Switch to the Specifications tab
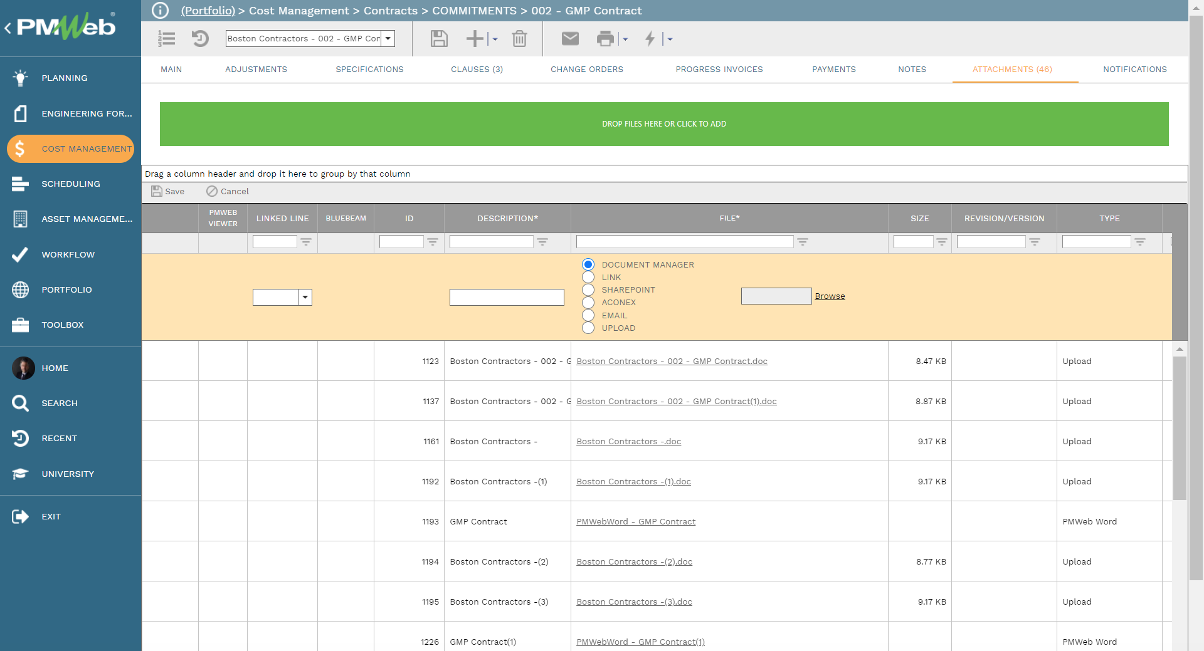Viewport: 1204px width, 651px height. point(370,69)
